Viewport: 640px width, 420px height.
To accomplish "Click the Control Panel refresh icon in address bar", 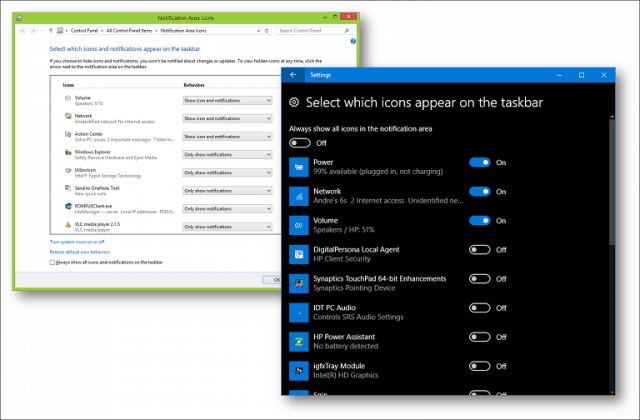I will tap(267, 31).
